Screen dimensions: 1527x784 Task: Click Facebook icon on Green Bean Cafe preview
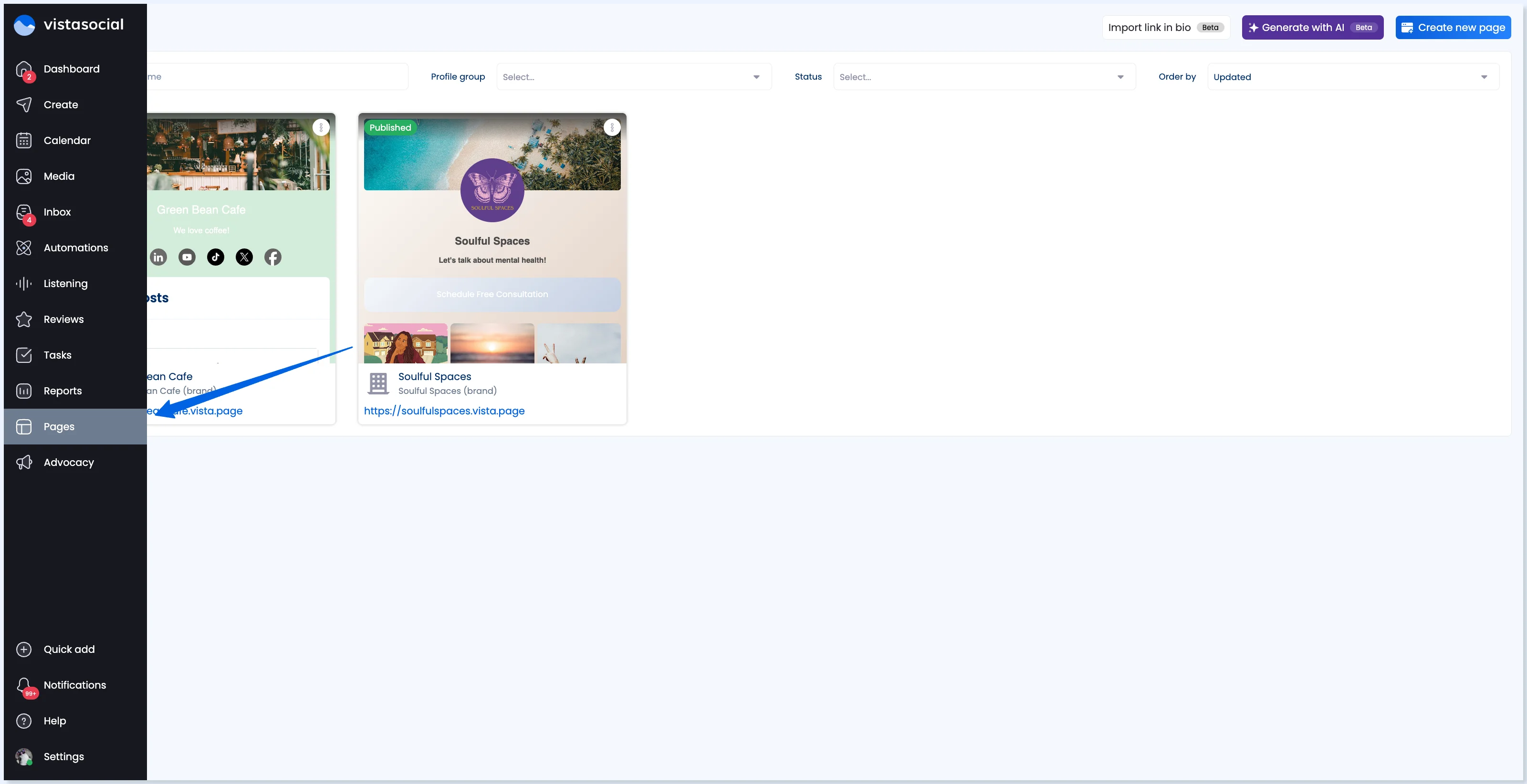pos(272,257)
